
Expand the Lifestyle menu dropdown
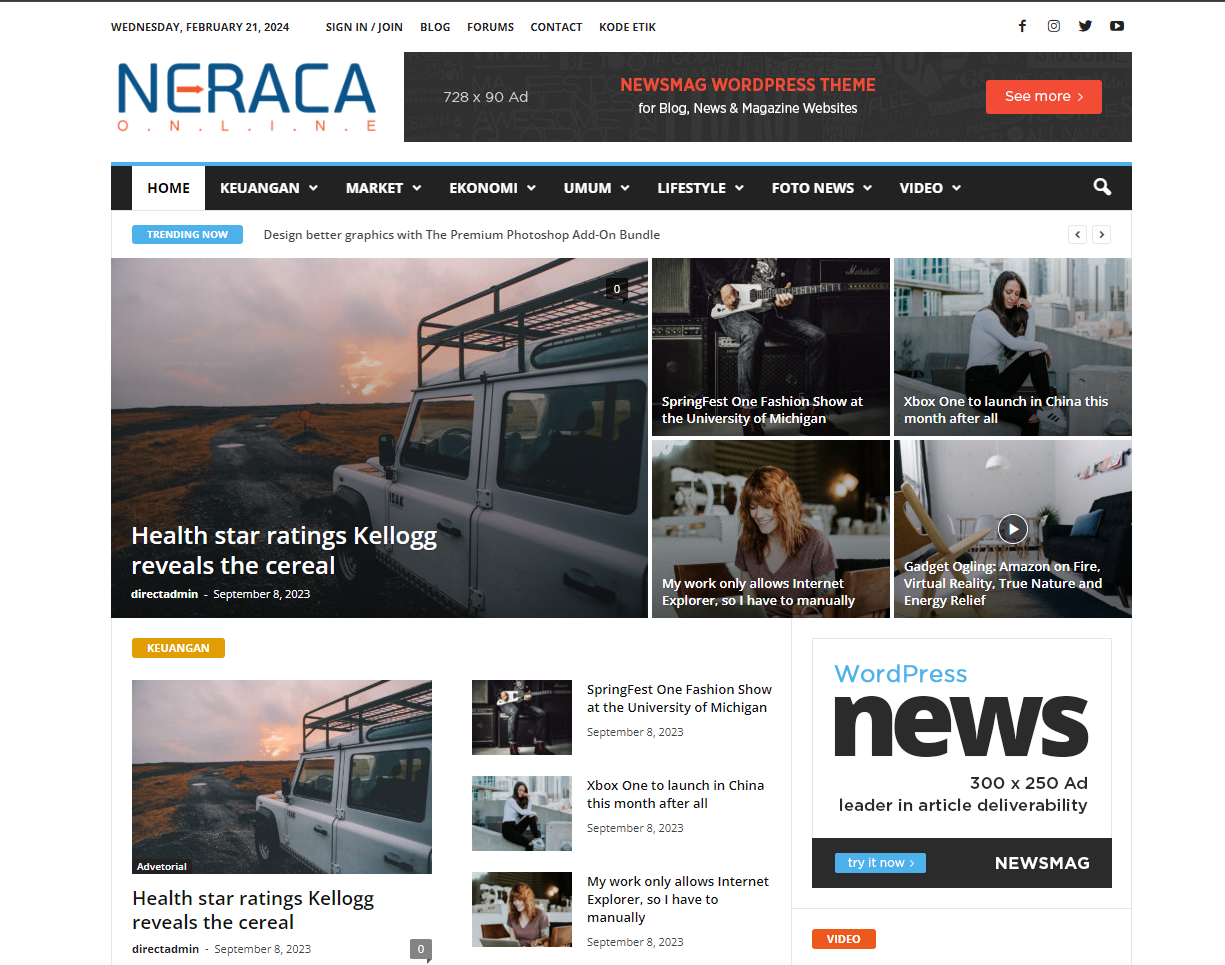coord(700,188)
